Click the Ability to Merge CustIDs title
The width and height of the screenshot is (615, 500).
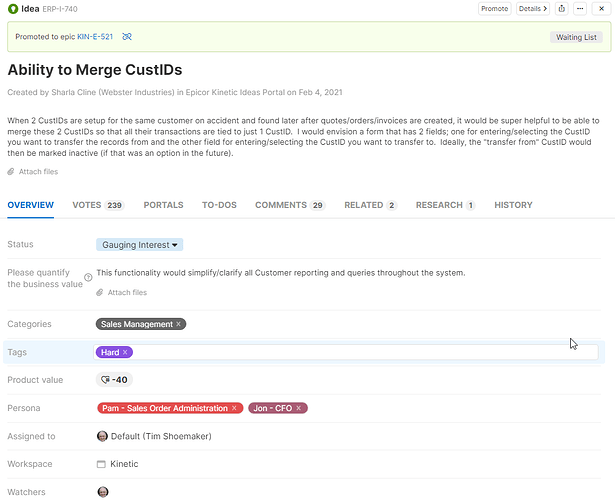tap(95, 70)
